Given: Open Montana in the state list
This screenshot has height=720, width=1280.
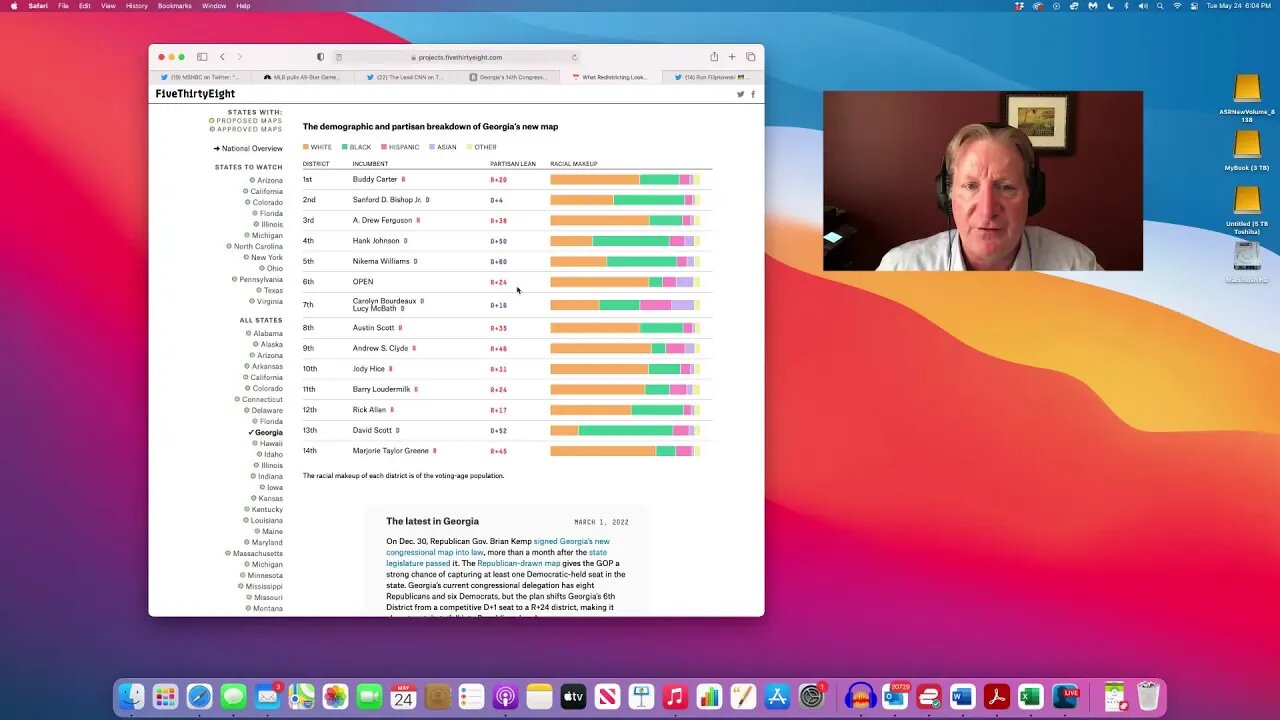Looking at the screenshot, I should [x=265, y=609].
